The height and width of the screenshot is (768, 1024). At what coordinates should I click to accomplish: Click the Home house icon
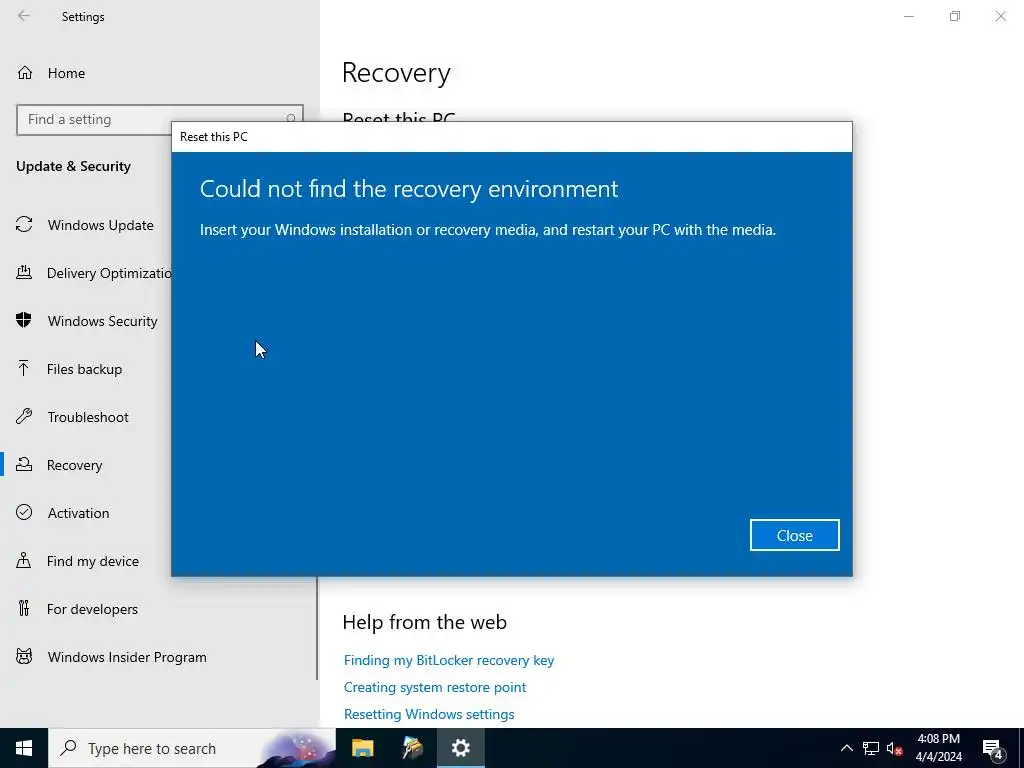(x=25, y=72)
